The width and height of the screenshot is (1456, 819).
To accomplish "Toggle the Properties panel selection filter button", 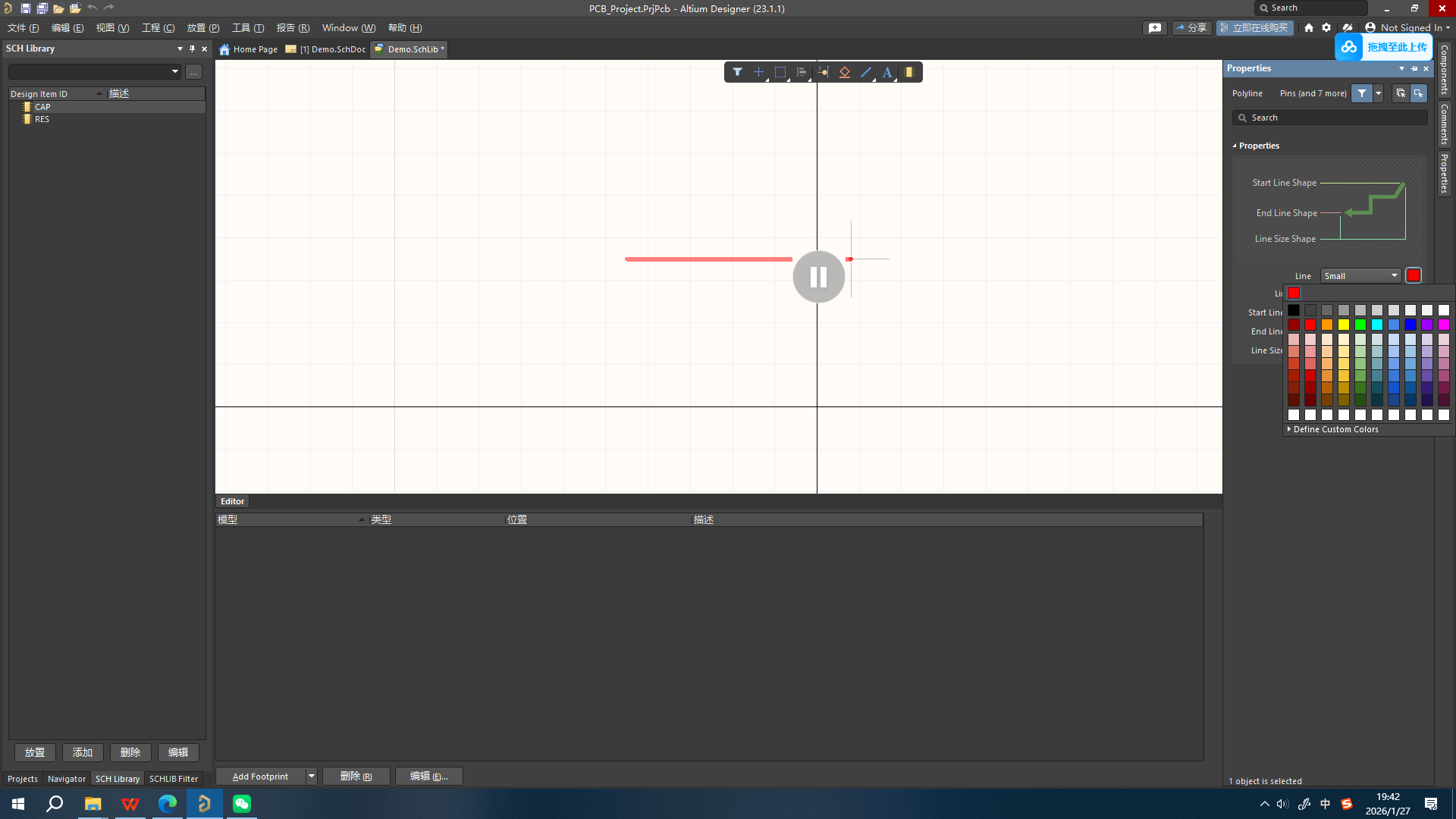I will coord(1362,93).
